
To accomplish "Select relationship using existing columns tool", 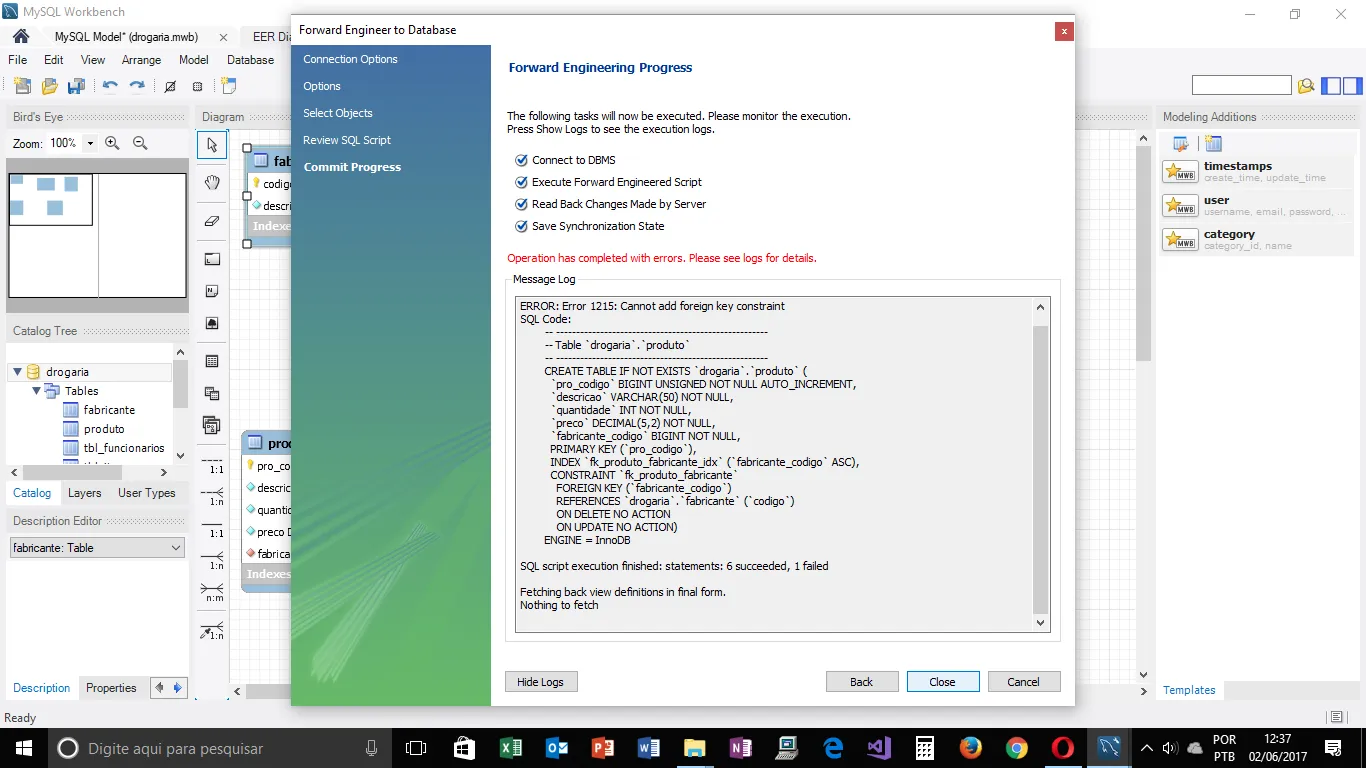I will (x=211, y=630).
